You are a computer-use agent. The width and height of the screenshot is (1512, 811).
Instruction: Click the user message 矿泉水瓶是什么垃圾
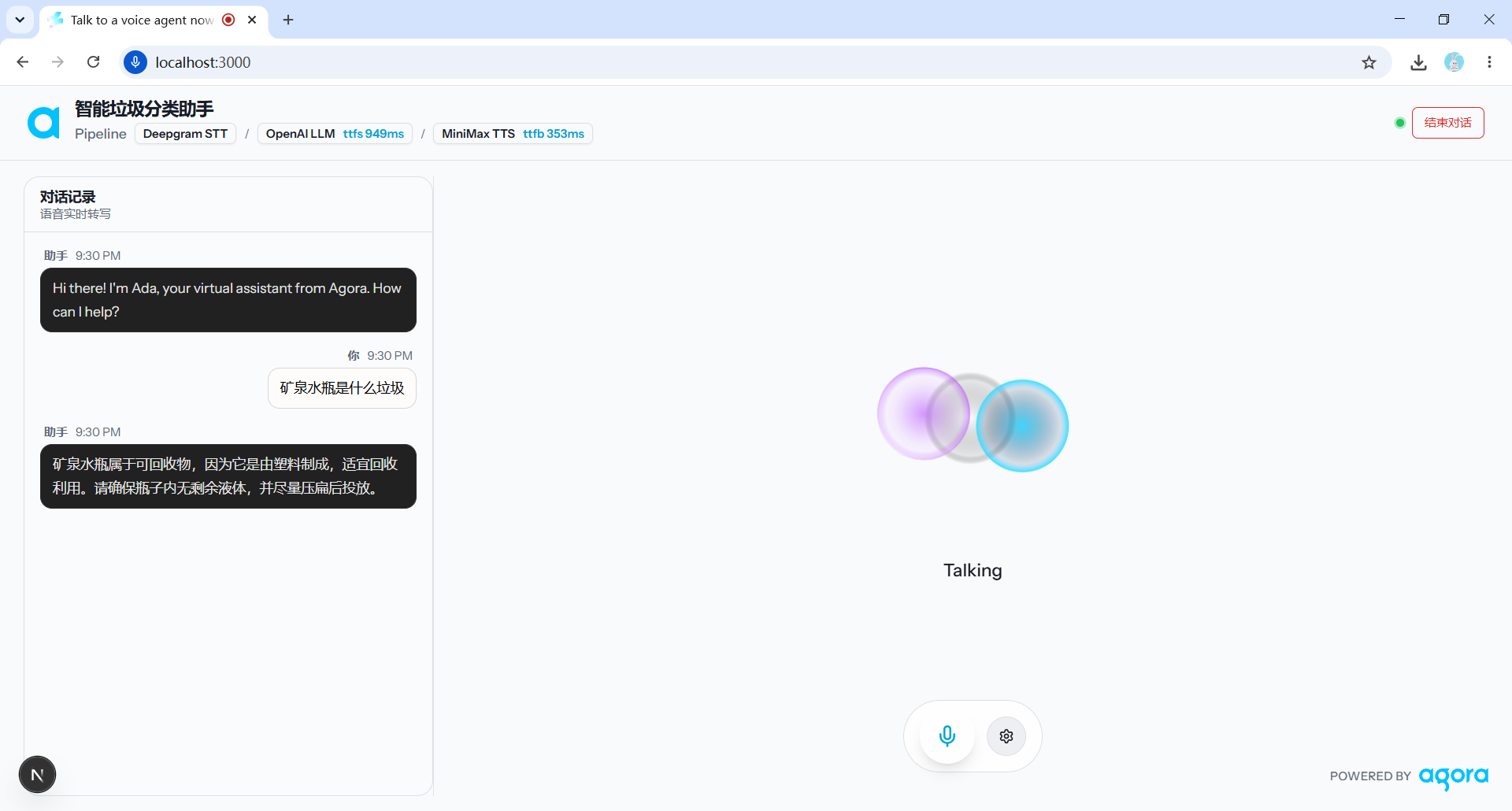click(342, 388)
